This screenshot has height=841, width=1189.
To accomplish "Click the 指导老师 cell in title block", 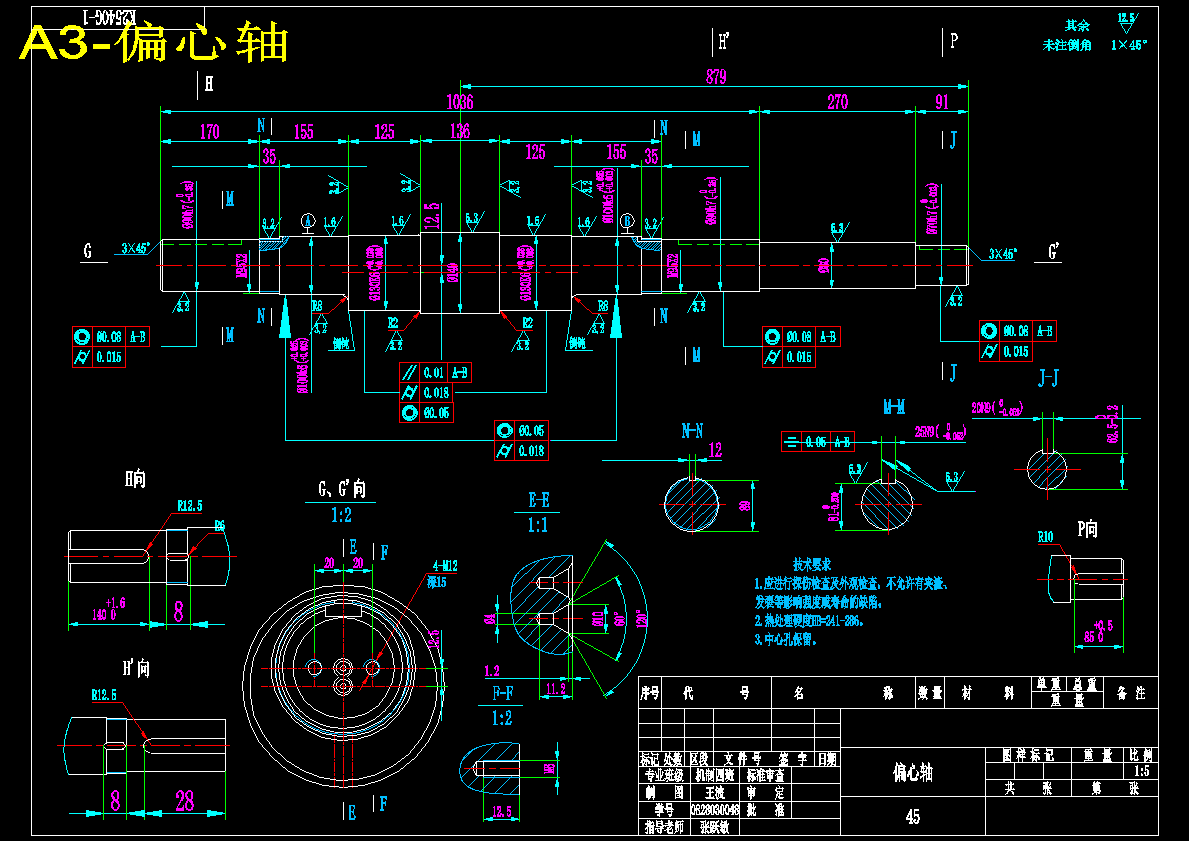I will point(664,827).
